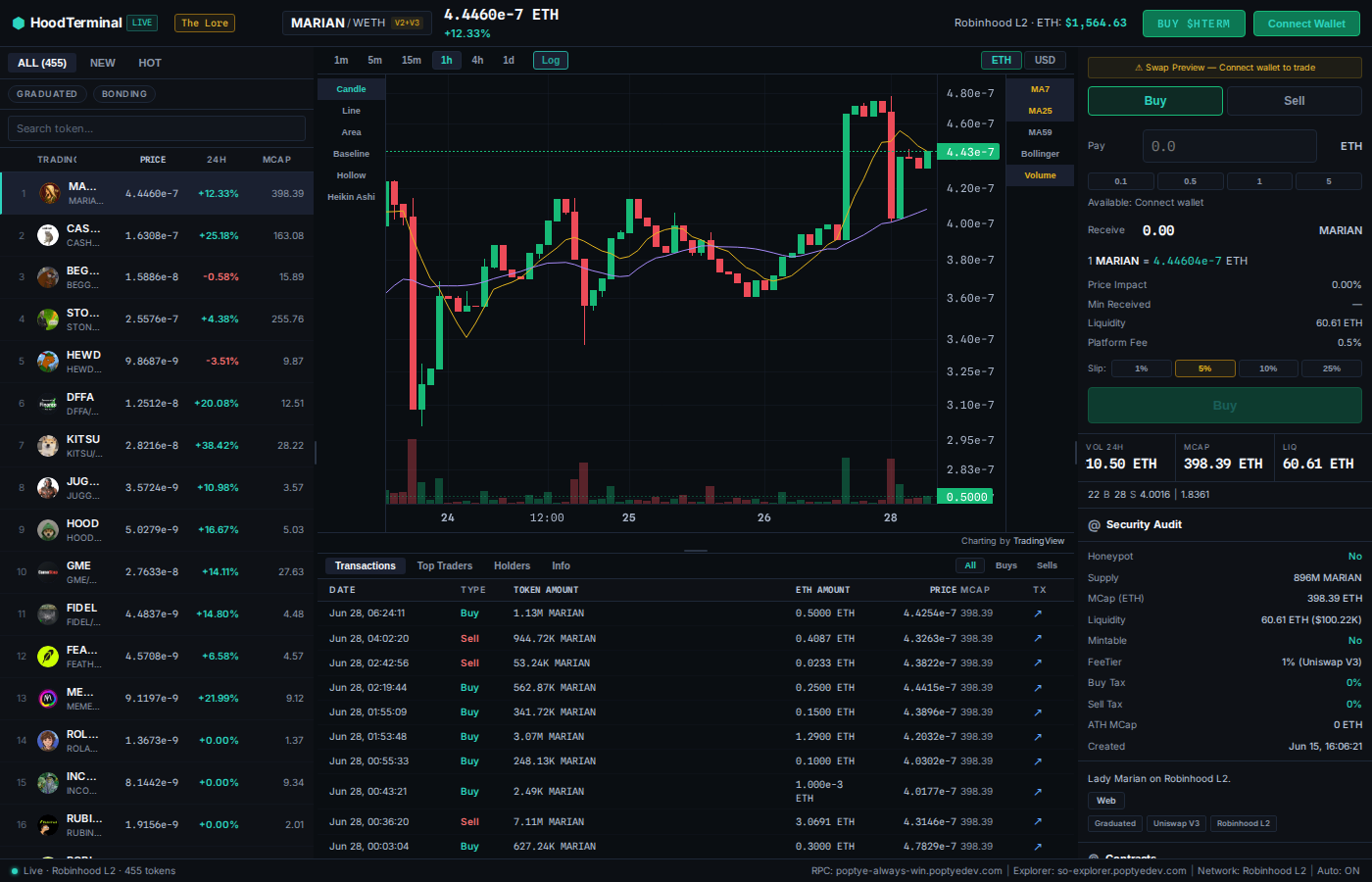Image resolution: width=1372 pixels, height=882 pixels.
Task: Open the GME token avatar icon
Action: point(48,572)
